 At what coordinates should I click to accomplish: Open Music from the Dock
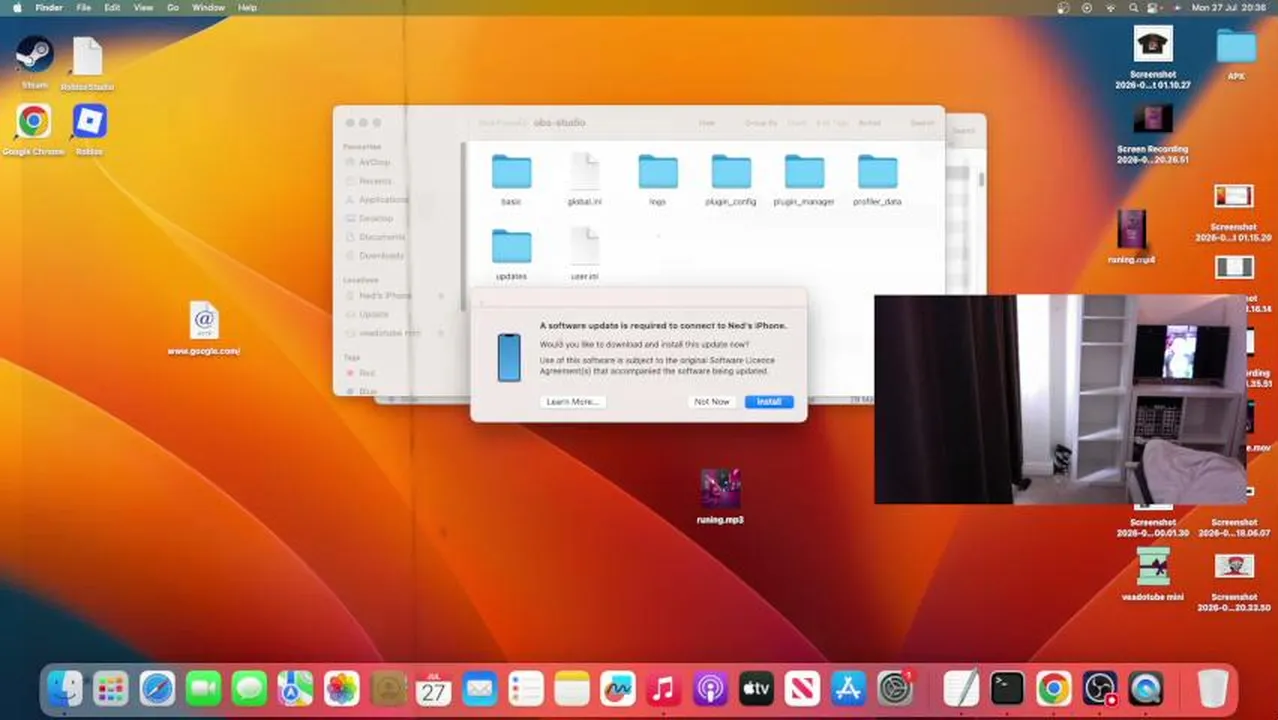(664, 688)
